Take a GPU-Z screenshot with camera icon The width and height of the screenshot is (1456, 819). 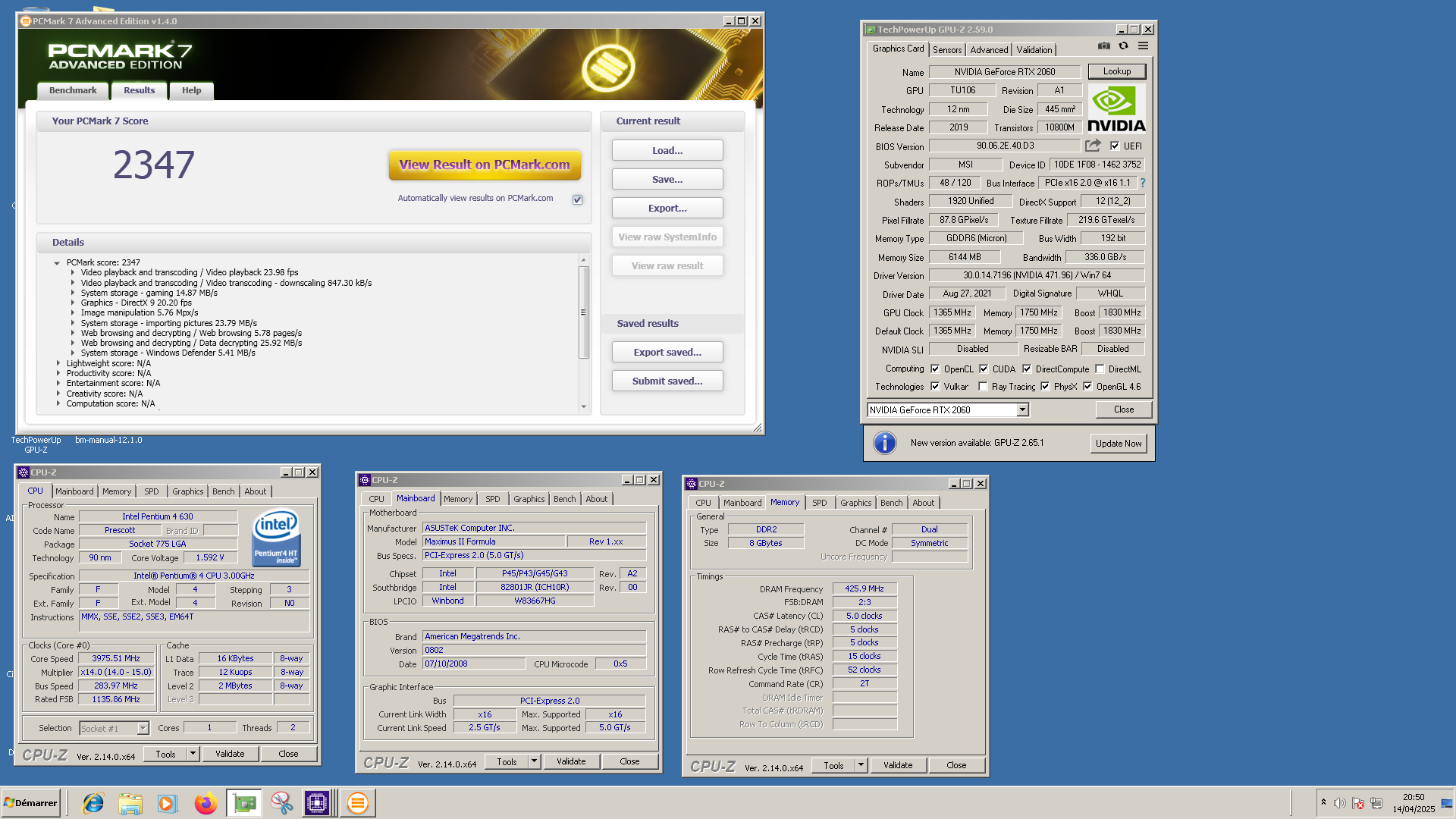(x=1103, y=46)
